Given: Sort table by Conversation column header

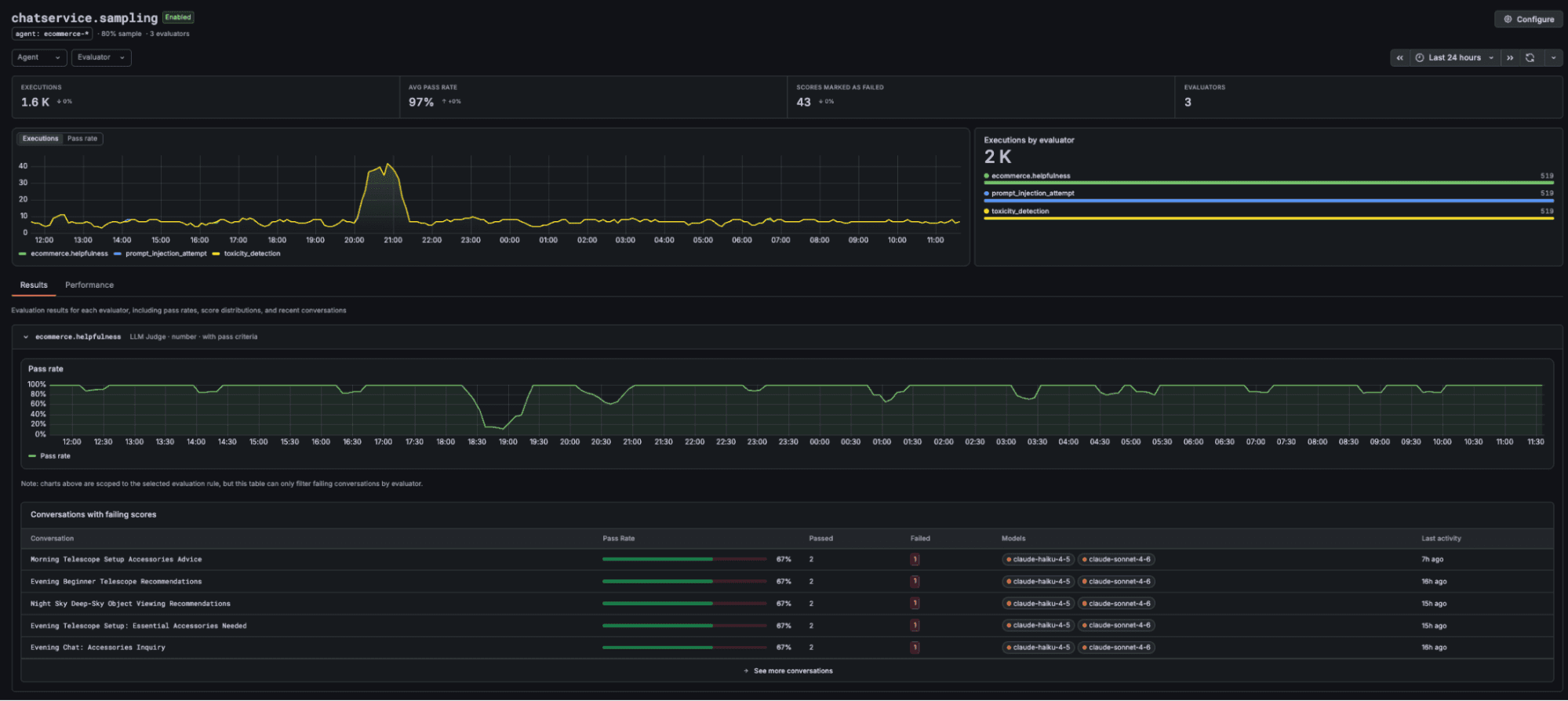Looking at the screenshot, I should point(52,539).
